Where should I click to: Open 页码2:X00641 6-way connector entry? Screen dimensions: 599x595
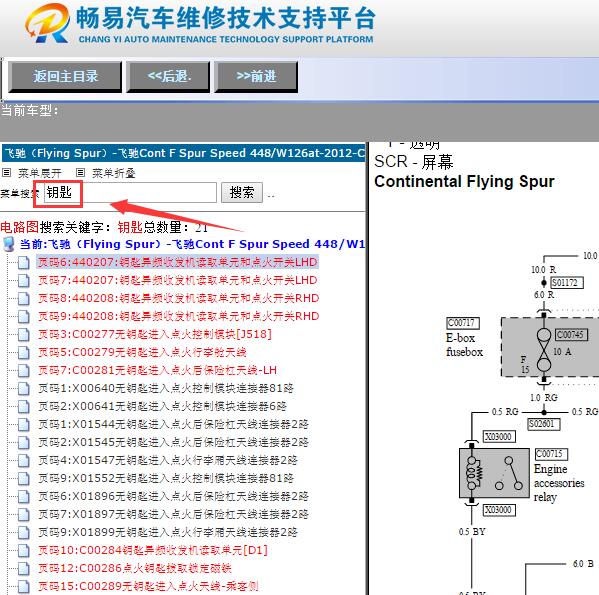[x=162, y=406]
